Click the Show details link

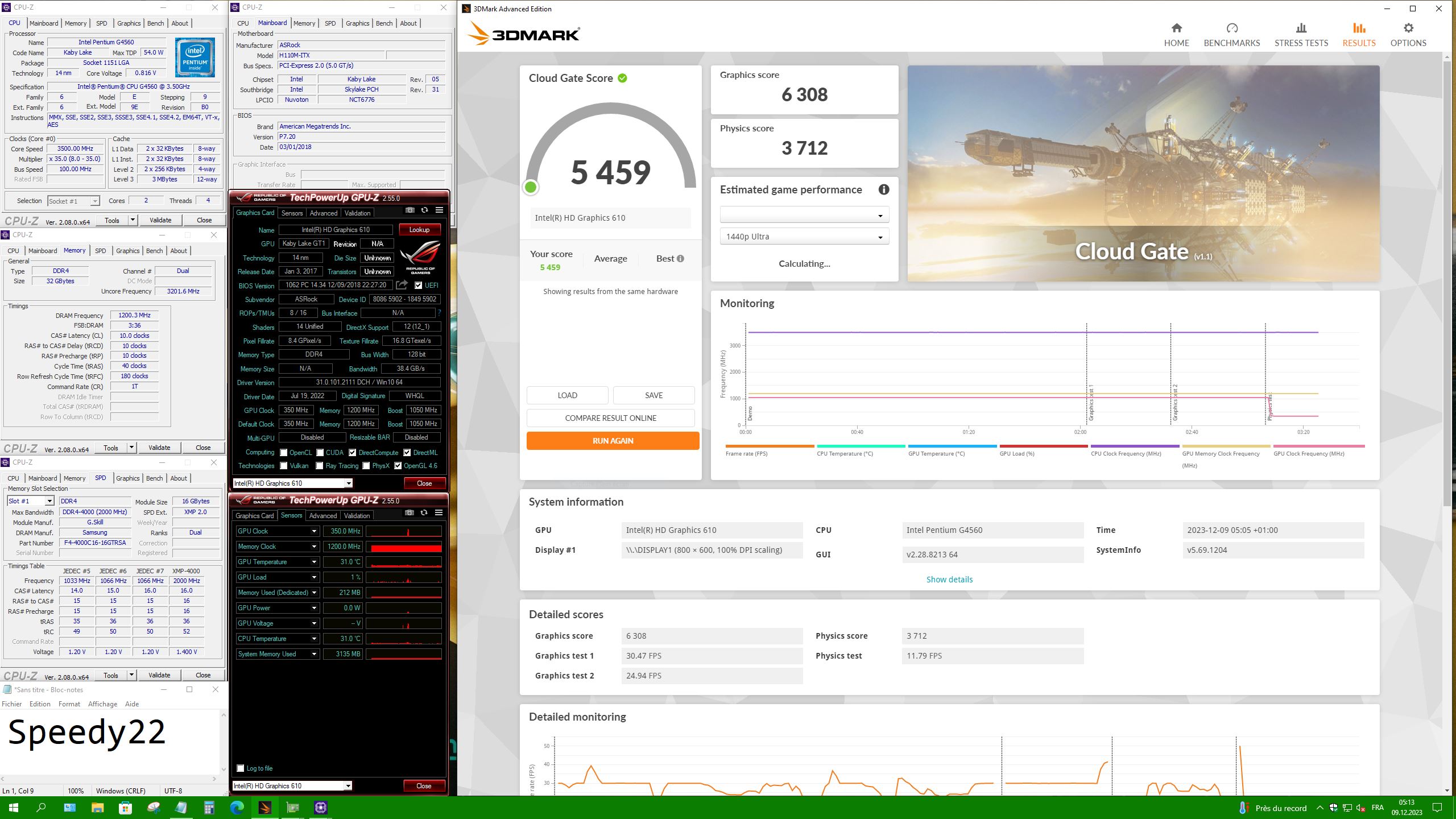(x=949, y=580)
